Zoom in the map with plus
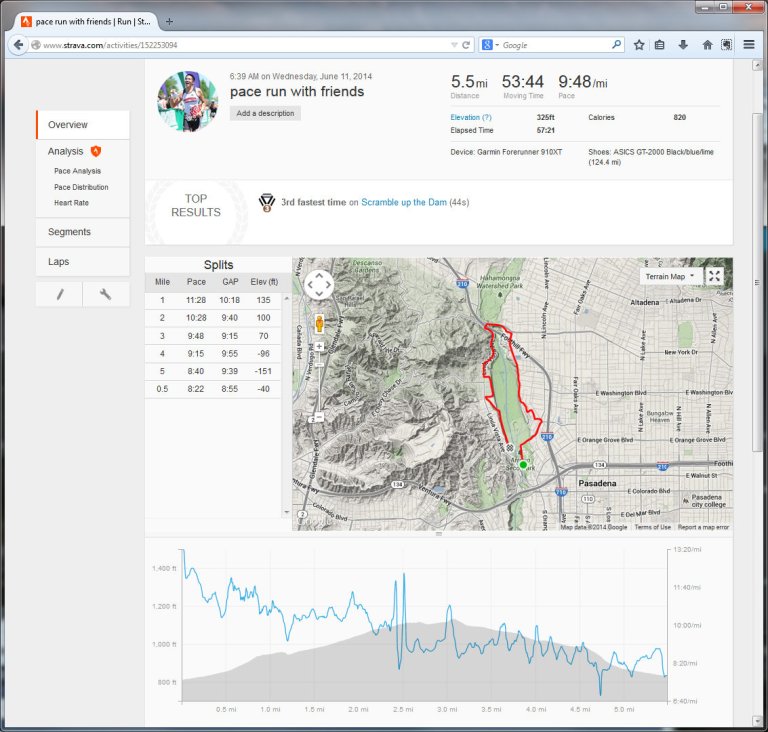The width and height of the screenshot is (768, 732). [319, 346]
